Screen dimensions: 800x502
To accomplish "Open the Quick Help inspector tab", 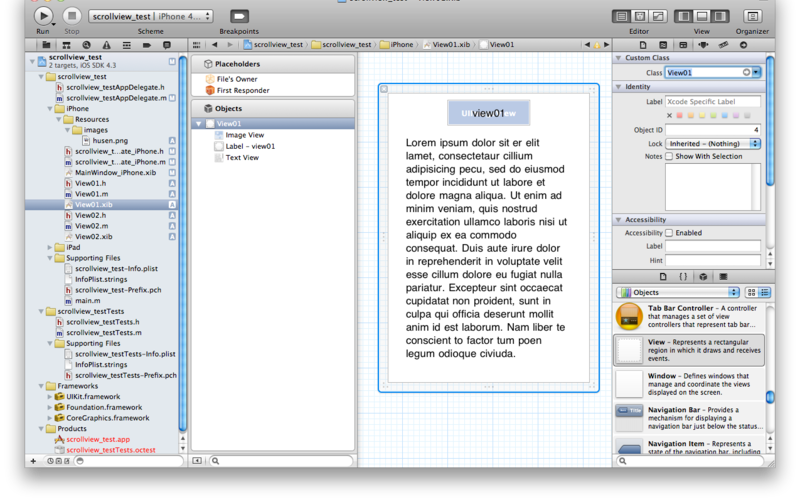I will point(663,45).
